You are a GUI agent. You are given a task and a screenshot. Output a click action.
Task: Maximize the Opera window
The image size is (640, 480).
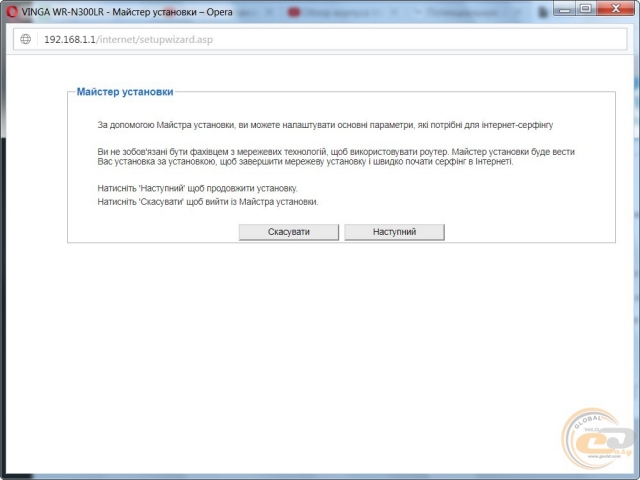coord(585,8)
